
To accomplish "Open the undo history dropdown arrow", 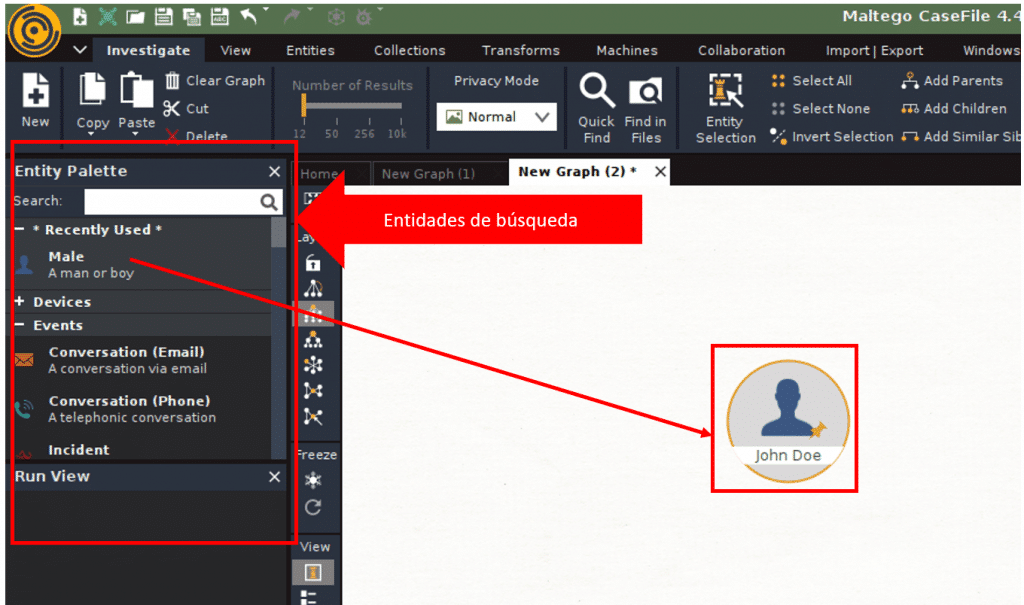I will coord(266,10).
